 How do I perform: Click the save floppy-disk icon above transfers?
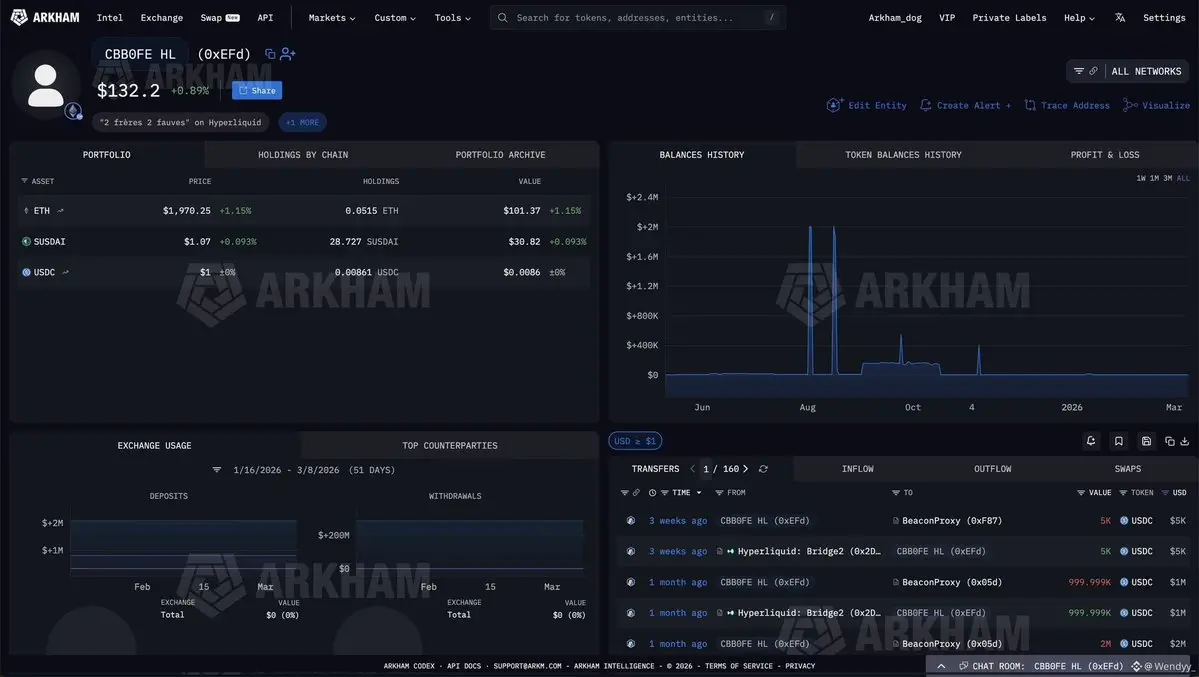[x=1146, y=441]
